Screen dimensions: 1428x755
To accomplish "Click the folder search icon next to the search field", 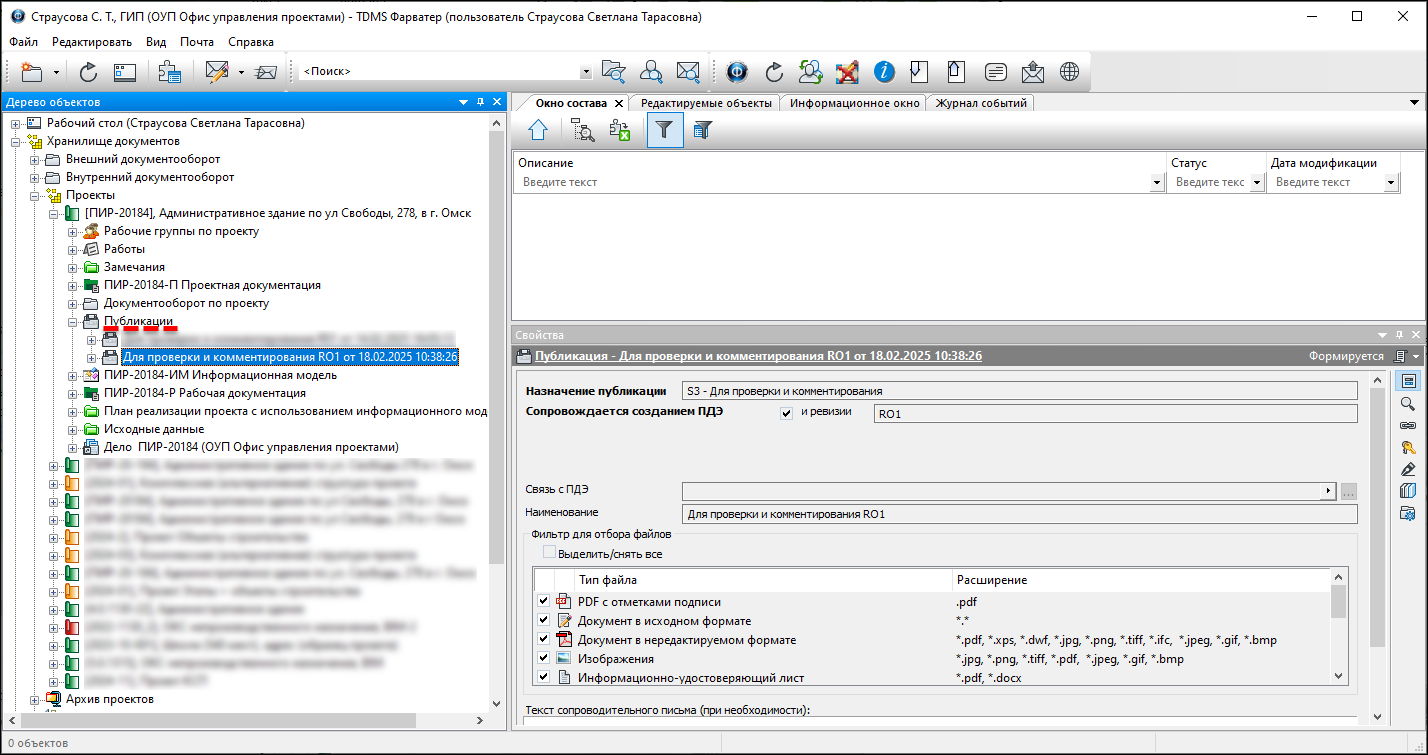I will click(x=613, y=72).
